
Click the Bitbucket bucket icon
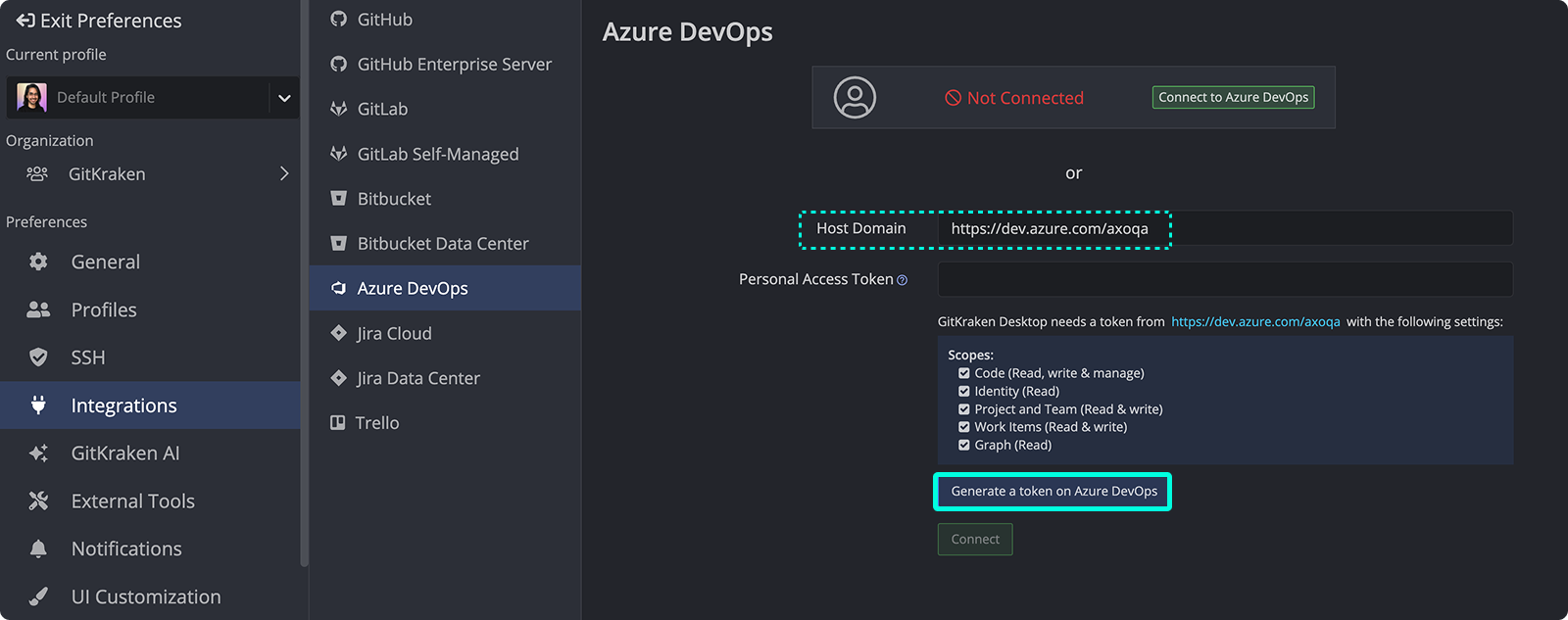pos(338,199)
